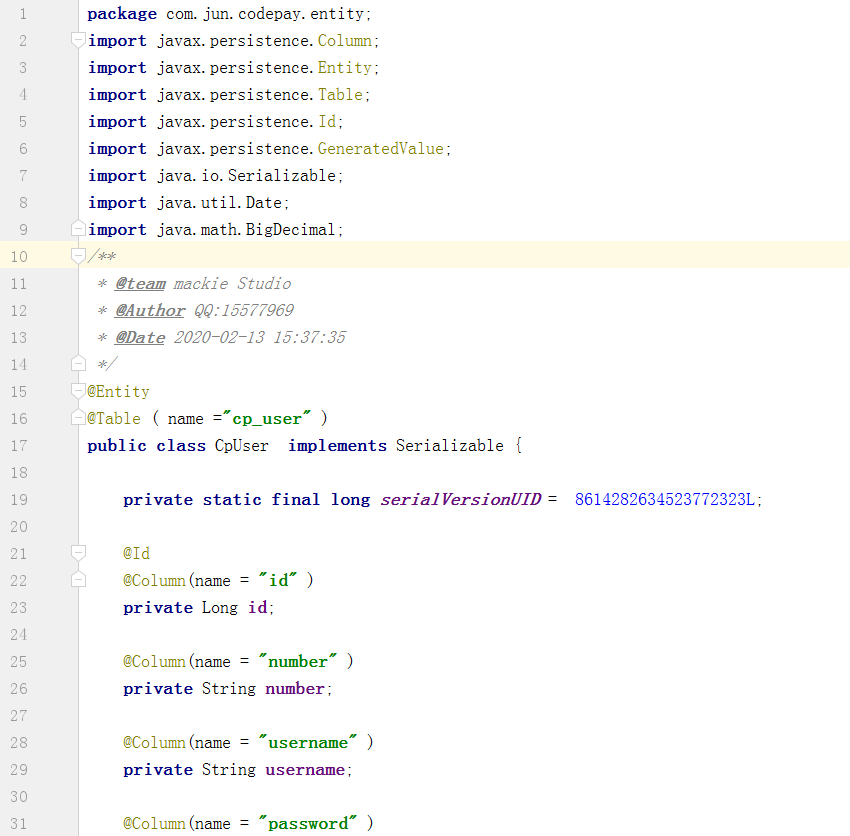The image size is (850, 836).
Task: Click Table class in import line
Action: [340, 95]
